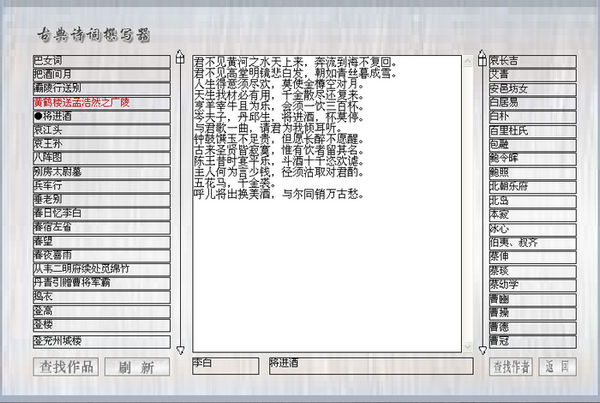Screen dimensions: 600x403
Task: Select the poem 把酒问月
Action: 102,75
